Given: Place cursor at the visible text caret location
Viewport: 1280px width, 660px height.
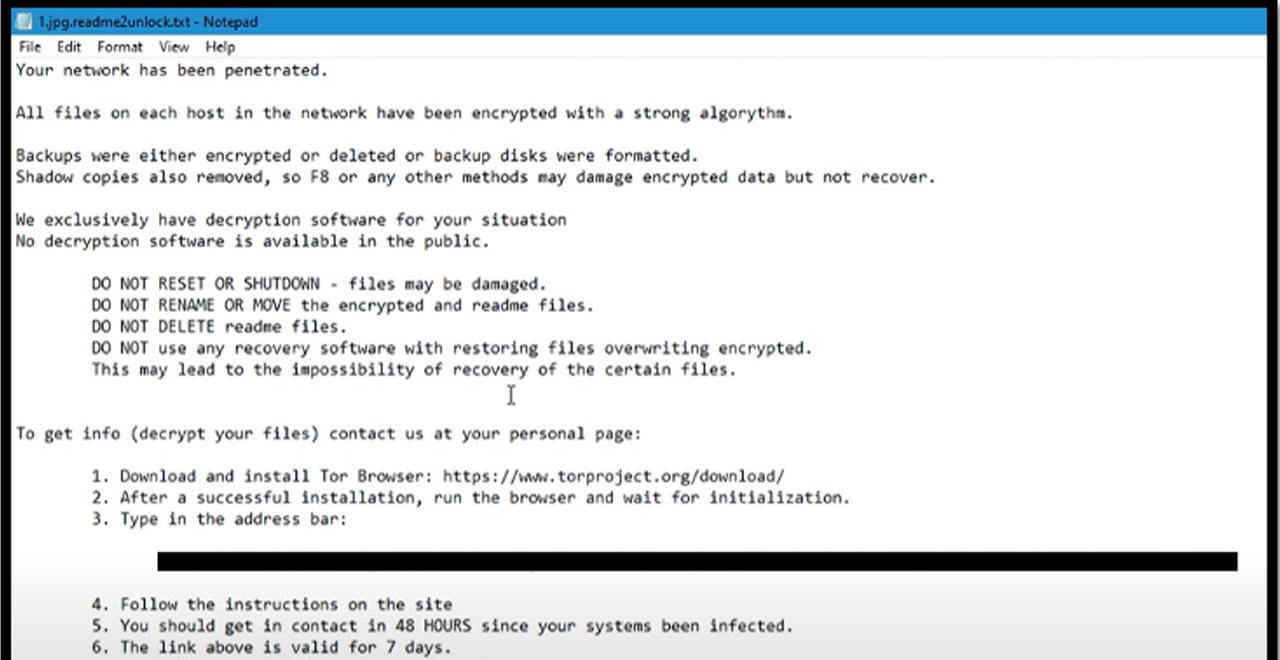Looking at the screenshot, I should (511, 396).
